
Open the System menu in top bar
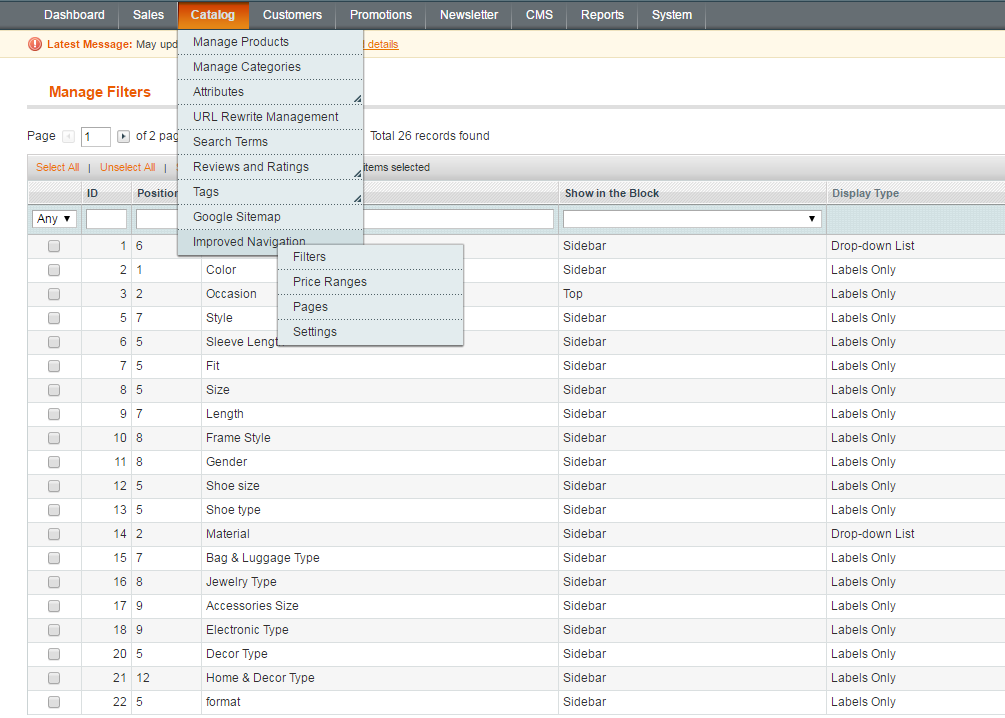tap(671, 15)
